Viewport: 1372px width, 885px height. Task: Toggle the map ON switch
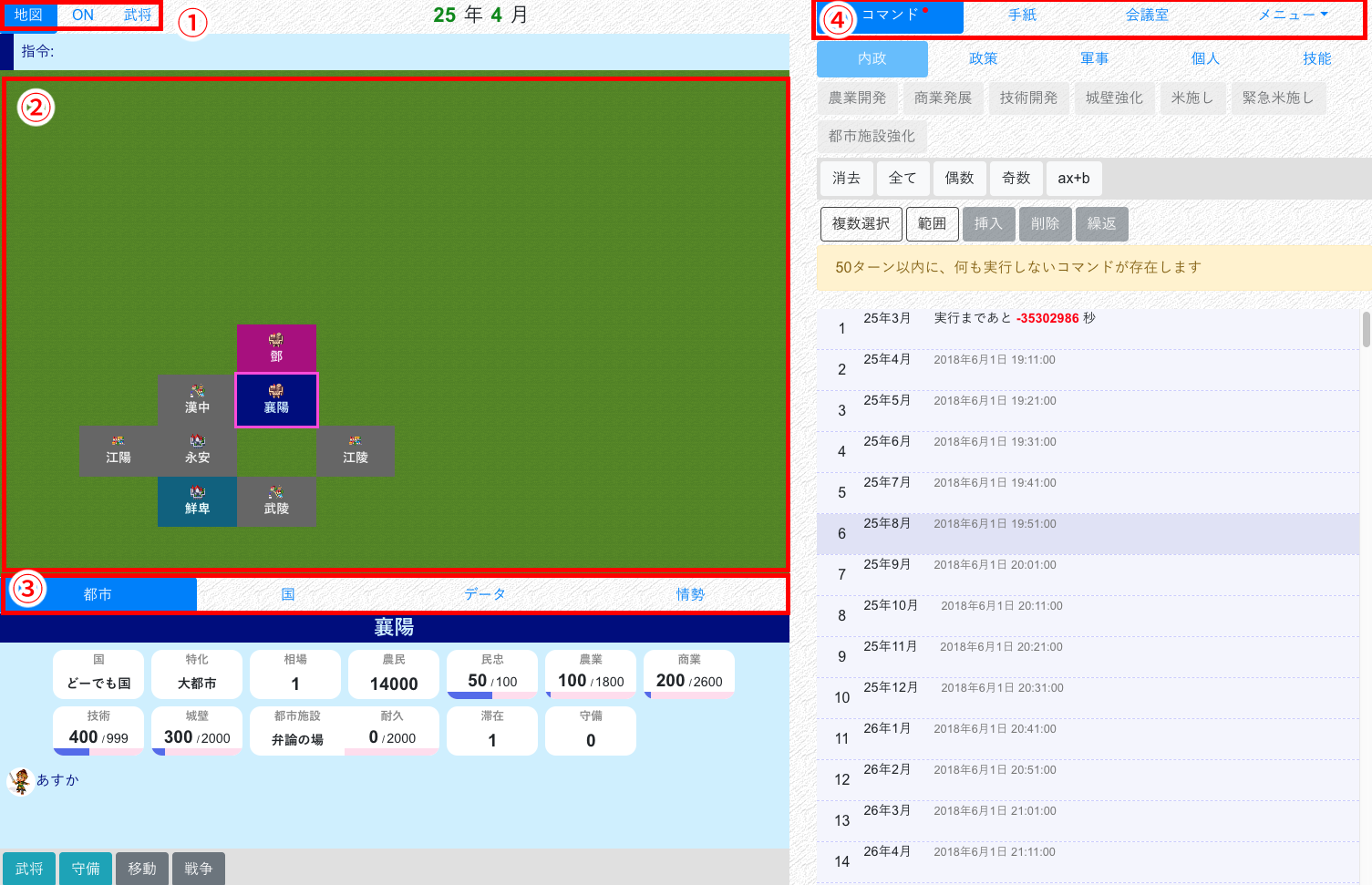83,15
